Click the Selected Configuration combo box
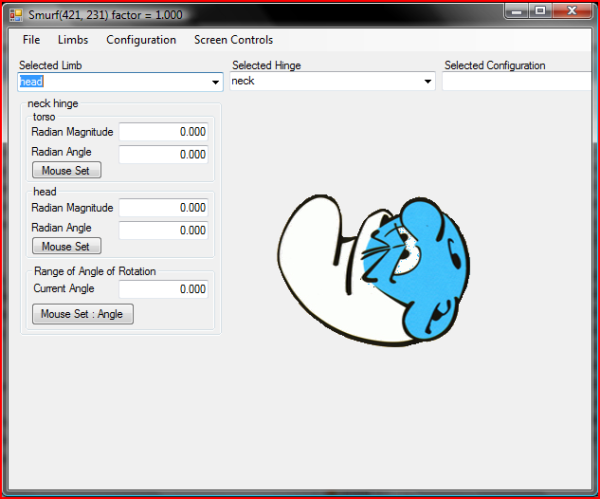Image resolution: width=600 pixels, height=499 pixels. point(517,81)
